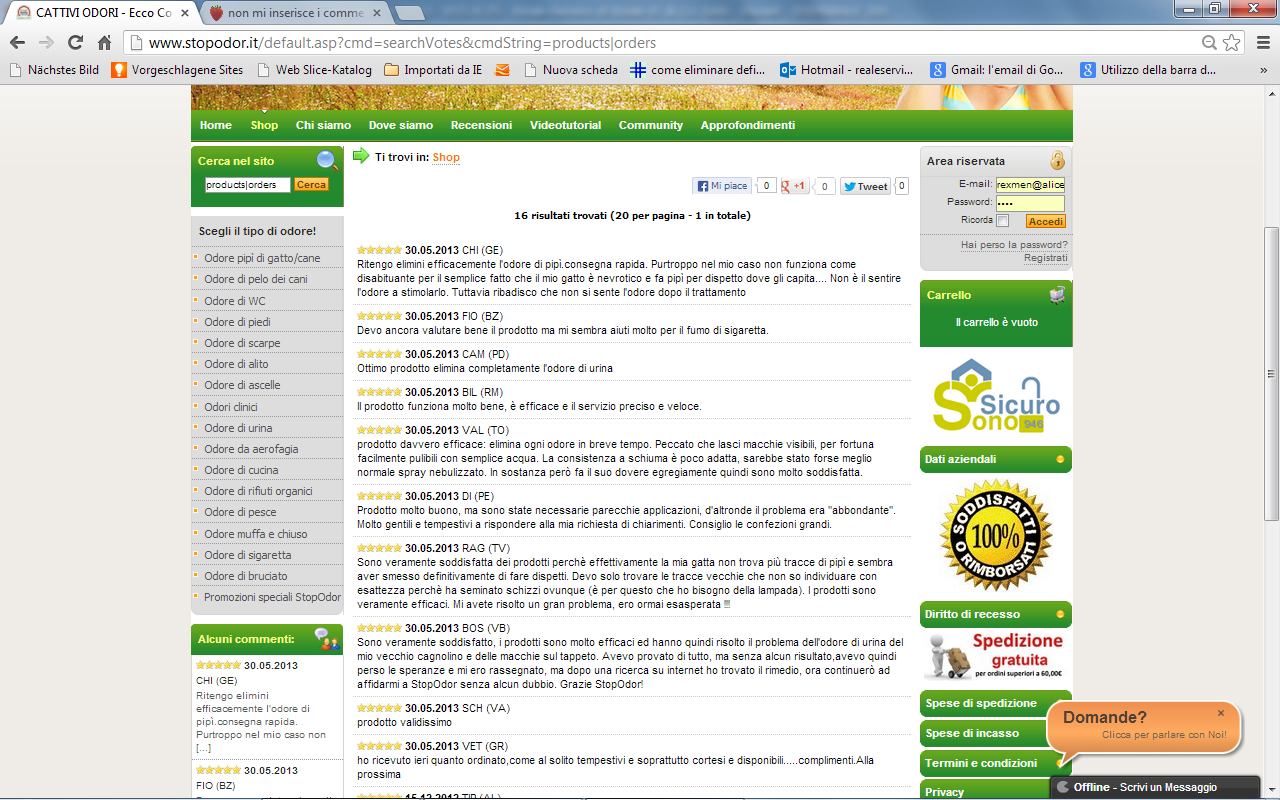The width and height of the screenshot is (1280, 800).
Task: Go to Chi siamo menu item
Action: [323, 125]
